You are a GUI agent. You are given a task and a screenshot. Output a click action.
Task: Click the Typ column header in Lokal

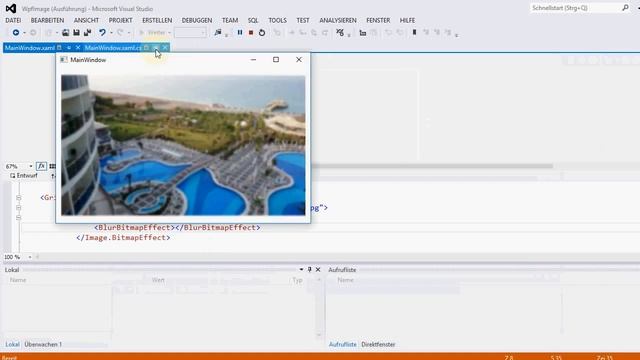point(298,280)
